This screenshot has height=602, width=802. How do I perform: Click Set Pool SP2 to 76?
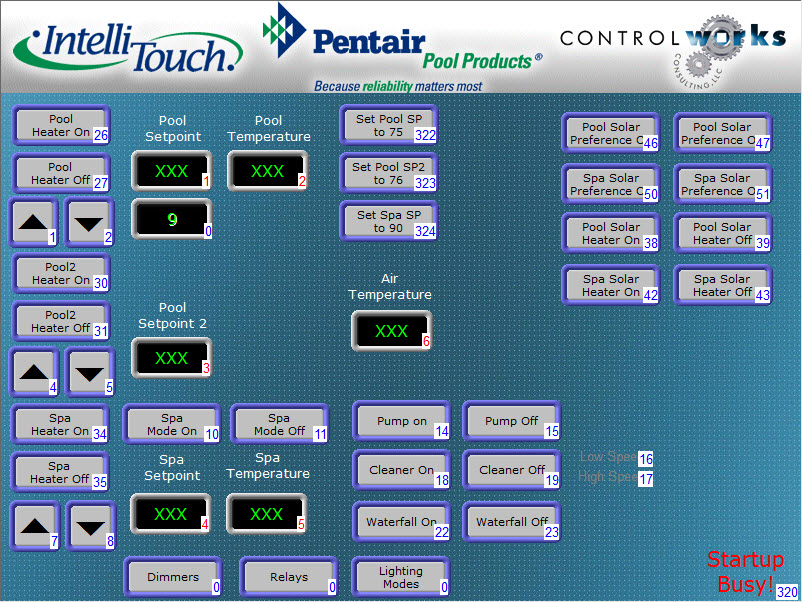[x=389, y=173]
